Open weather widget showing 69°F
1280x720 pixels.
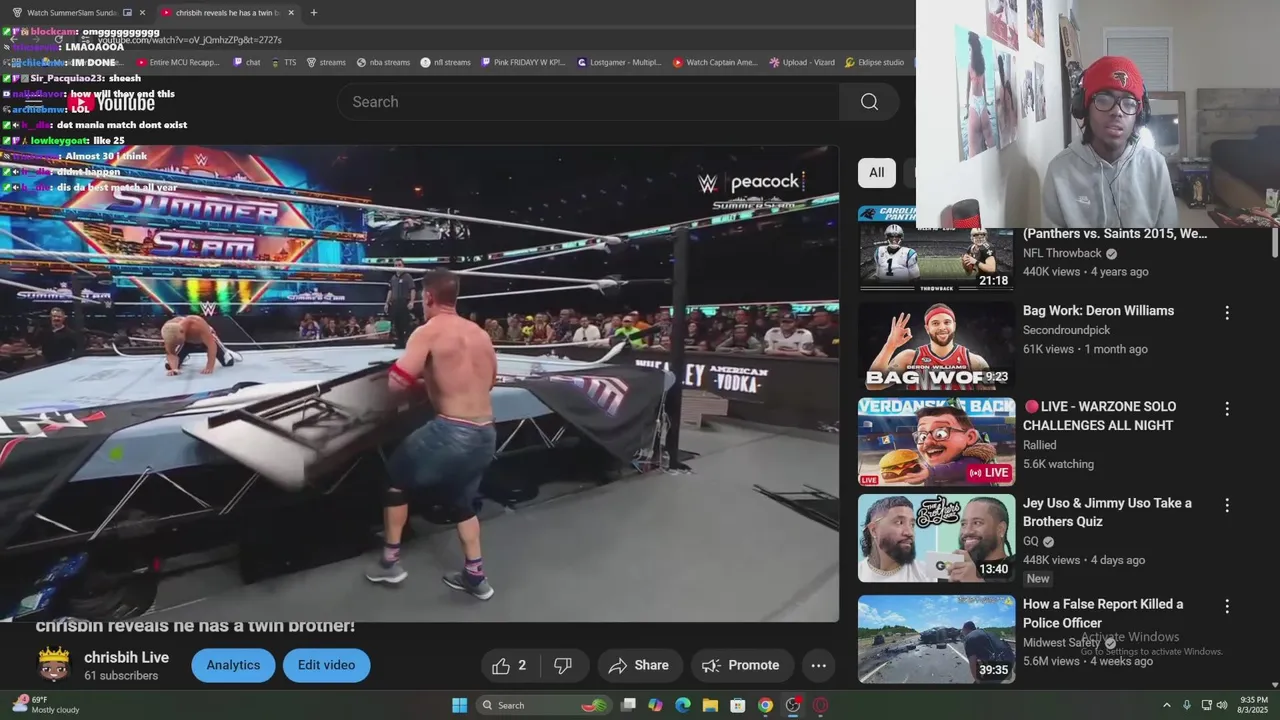click(x=45, y=705)
